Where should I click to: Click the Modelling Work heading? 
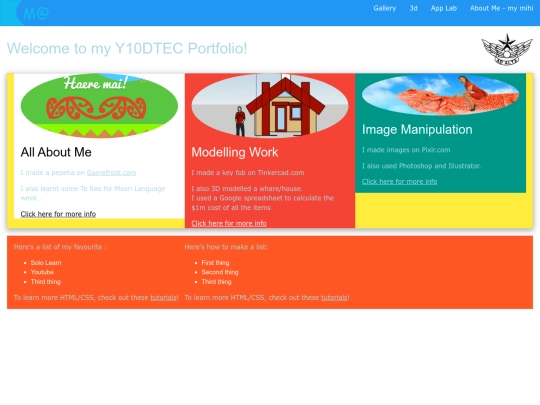(235, 152)
